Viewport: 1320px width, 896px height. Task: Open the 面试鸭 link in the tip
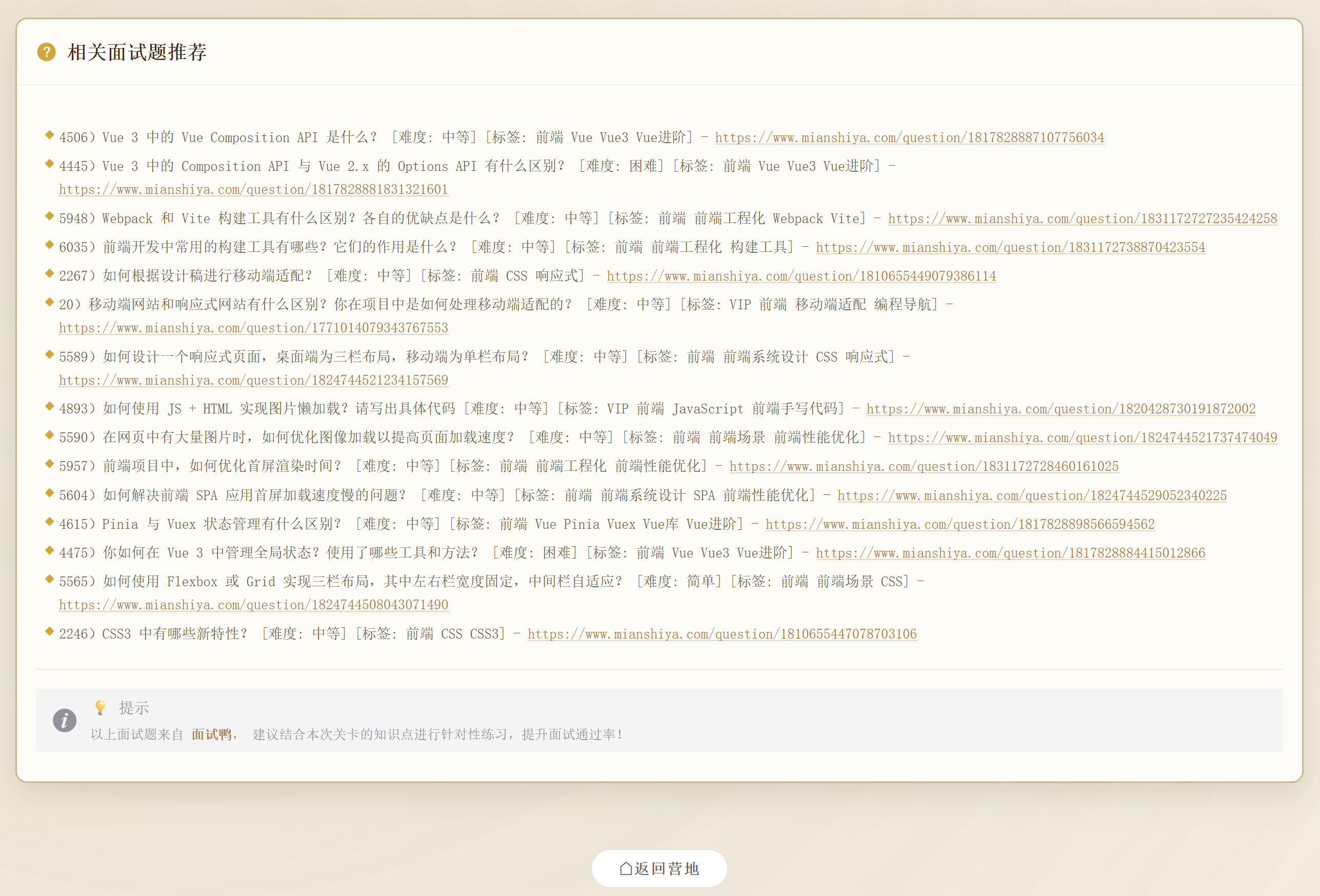click(x=211, y=734)
